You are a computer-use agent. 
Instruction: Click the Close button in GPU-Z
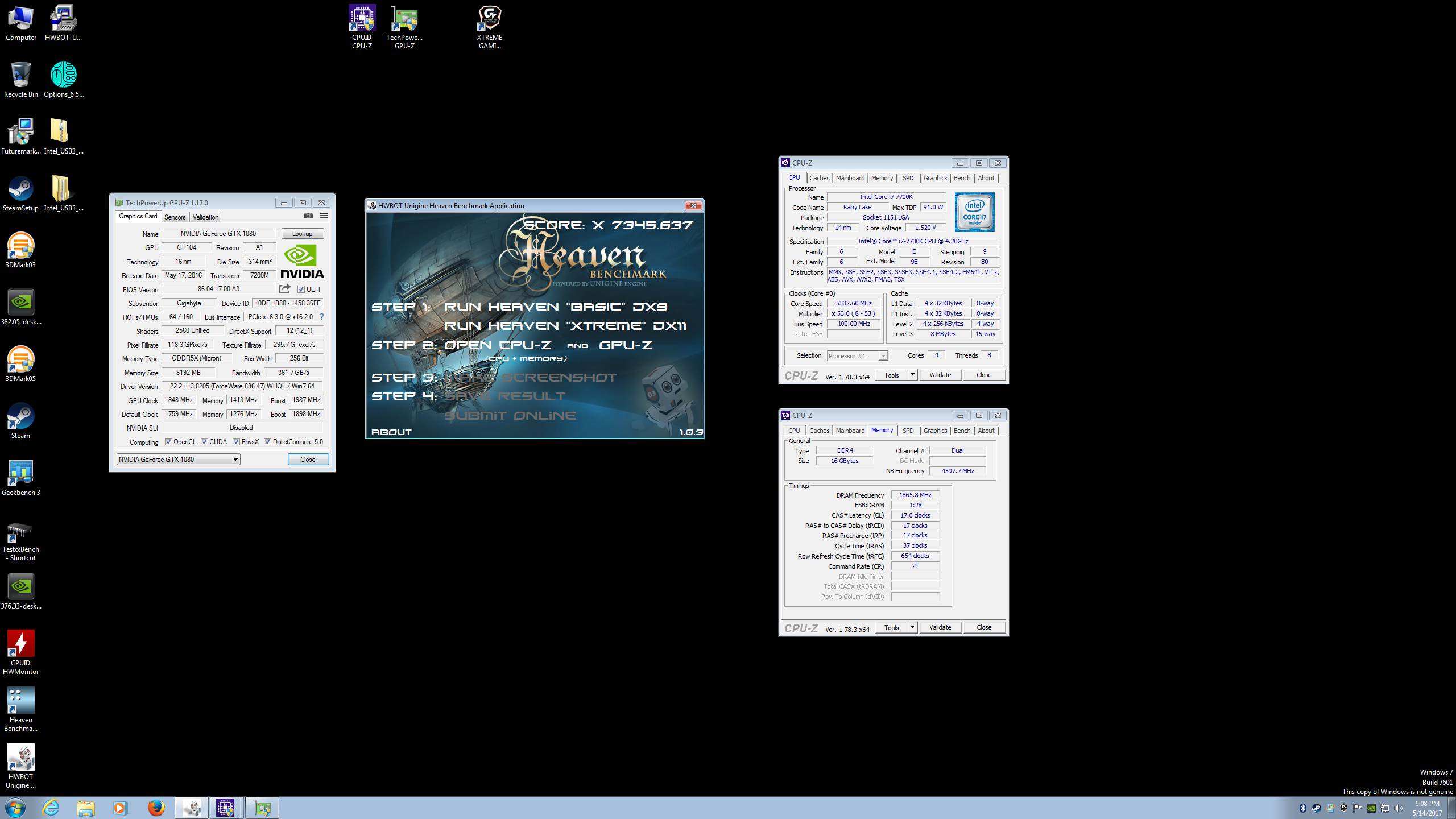pyautogui.click(x=308, y=460)
